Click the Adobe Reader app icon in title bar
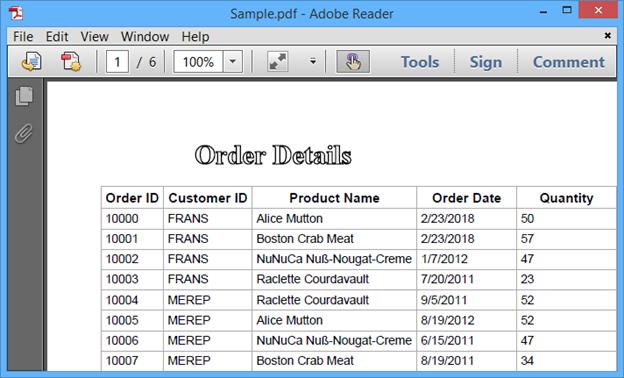Image resolution: width=624 pixels, height=378 pixels. pos(16,14)
